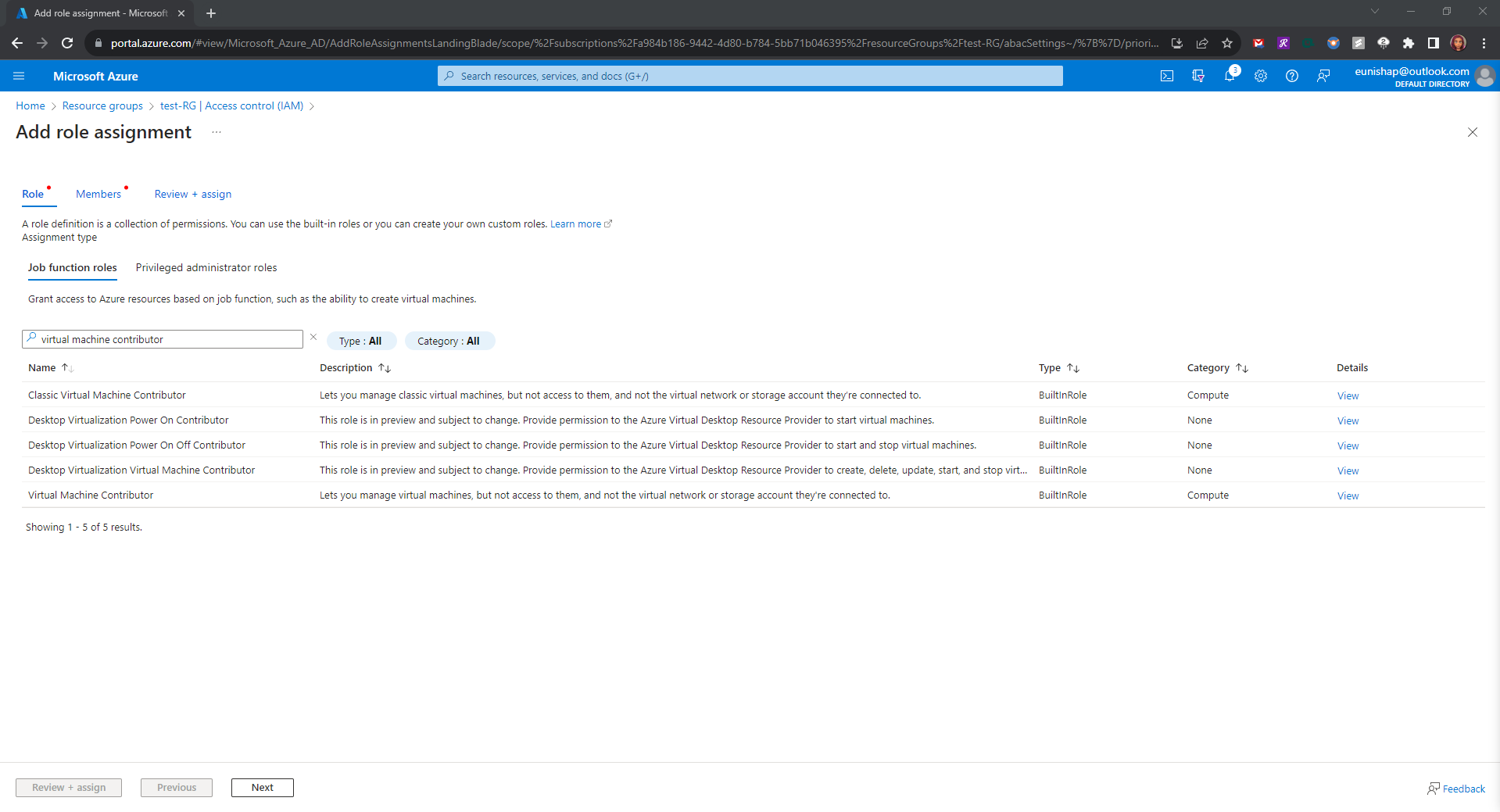Clear the role search box with X

[x=313, y=338]
